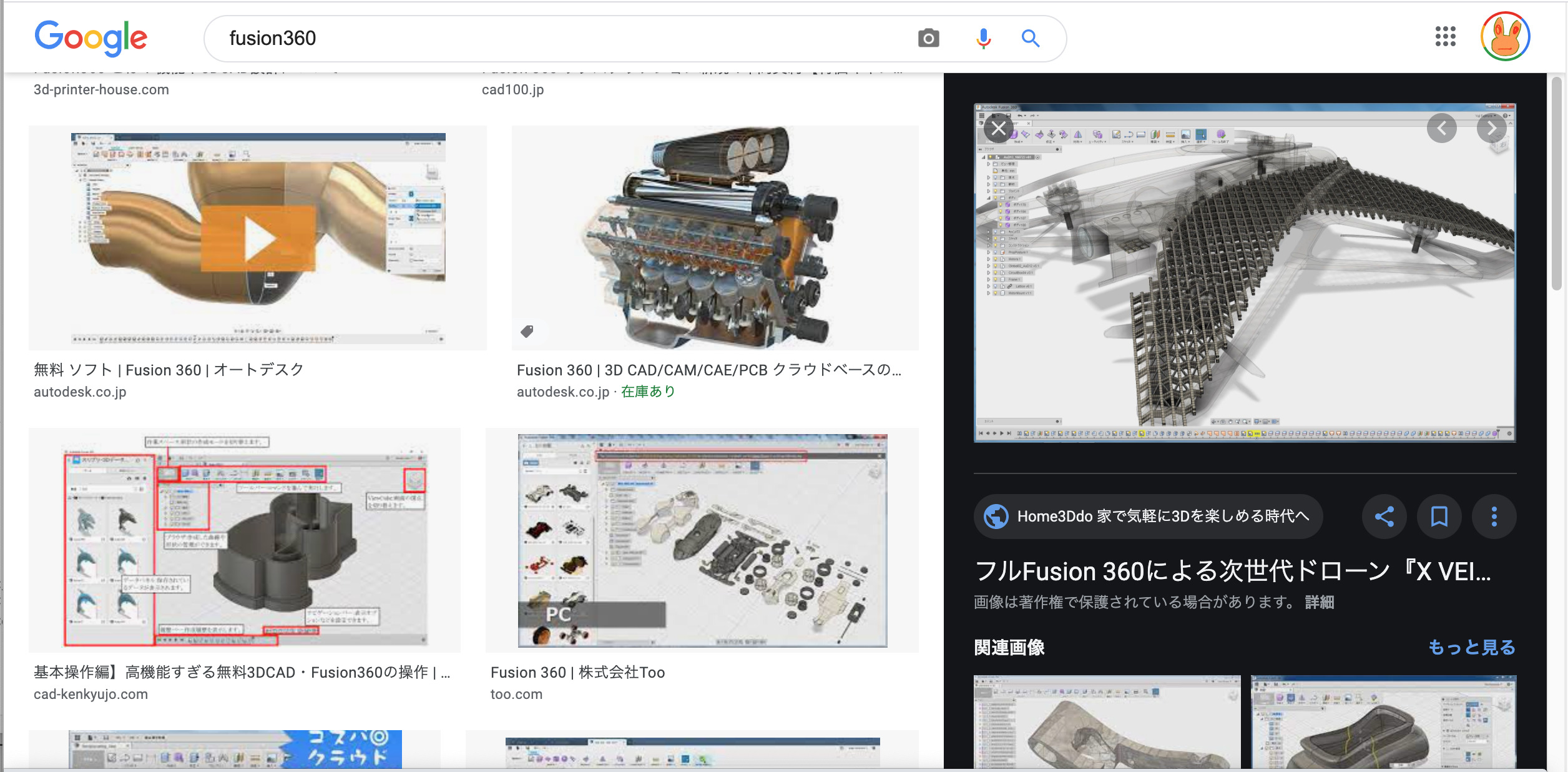Open the コスパ クラウド image at the bottom

click(235, 750)
